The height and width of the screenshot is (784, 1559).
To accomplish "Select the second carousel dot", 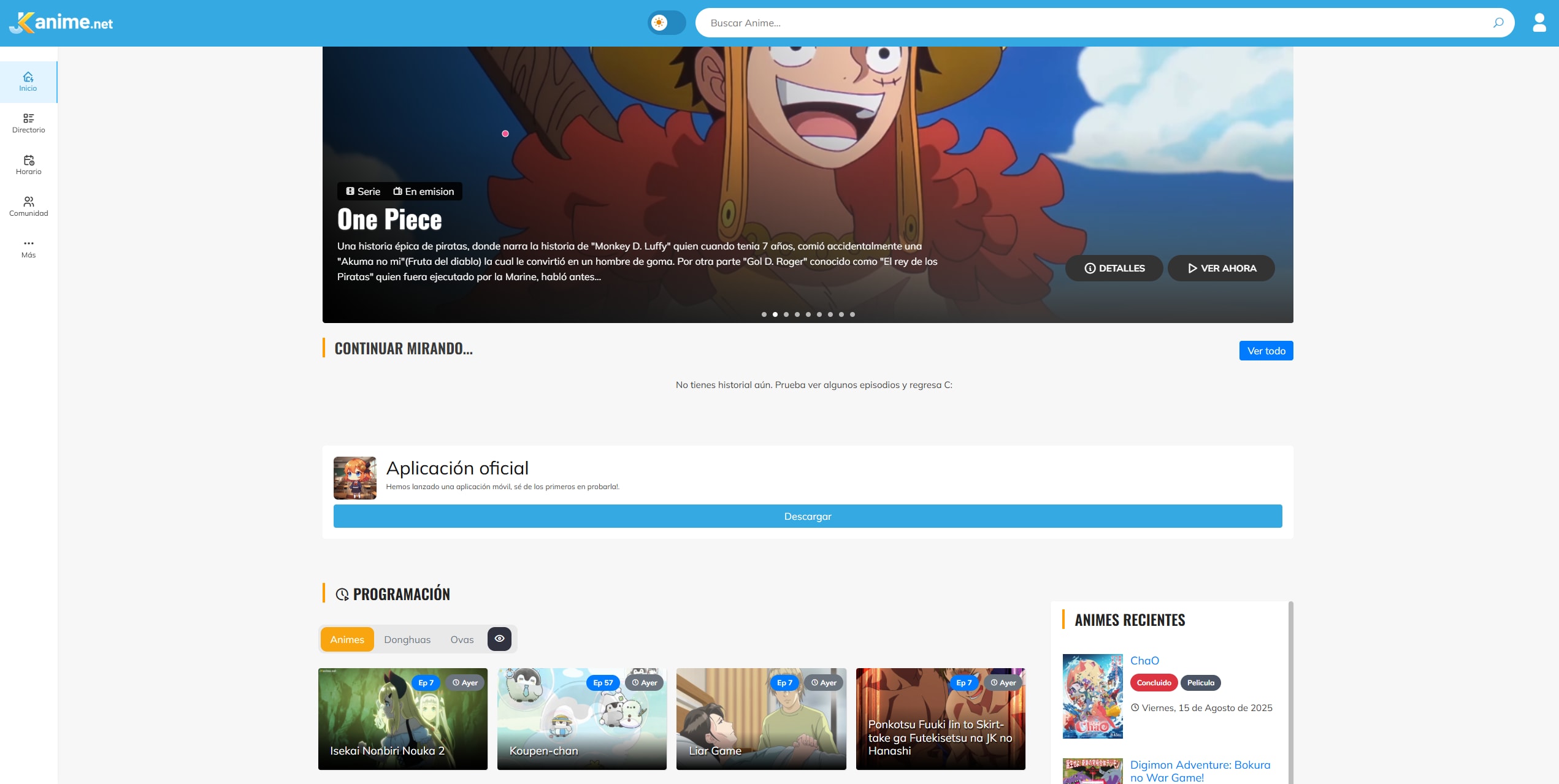I will tap(775, 314).
